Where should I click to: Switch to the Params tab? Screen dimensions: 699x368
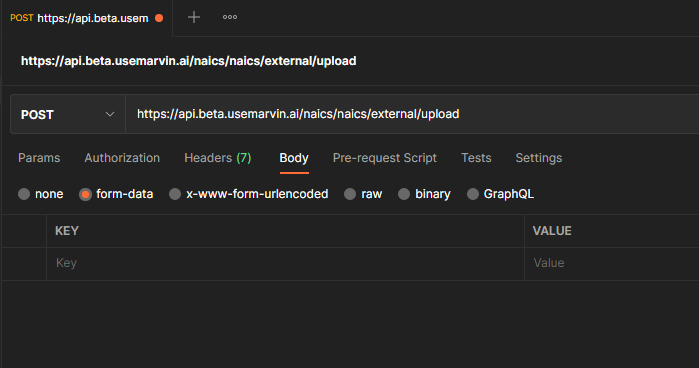(39, 158)
